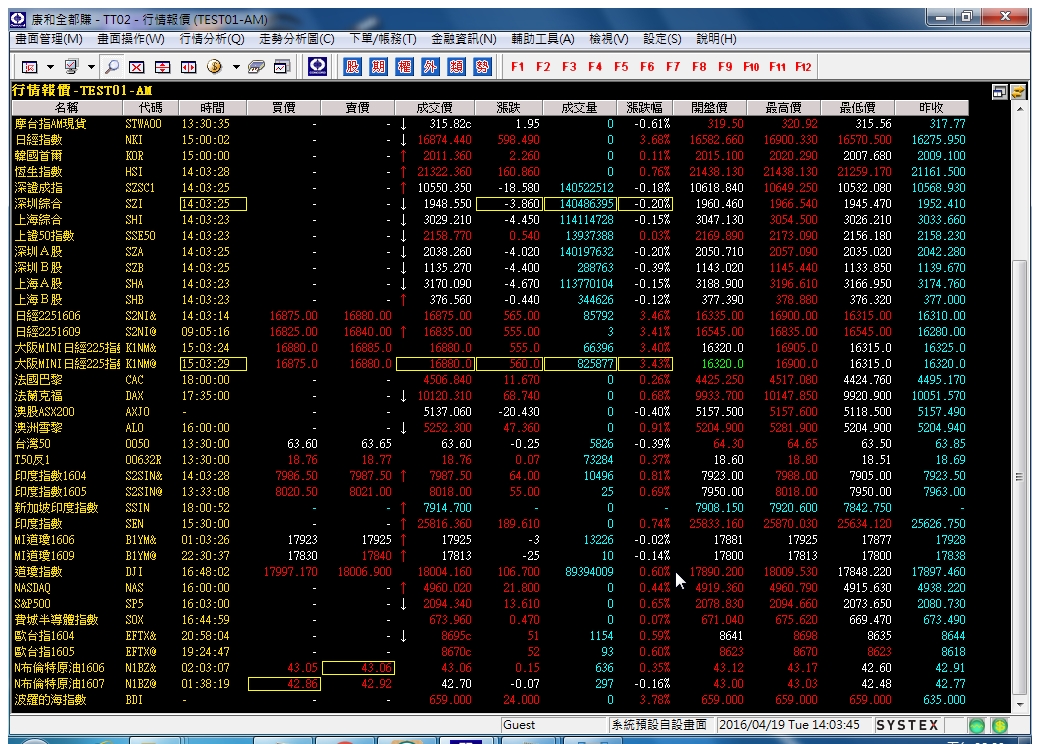Click the 漲跌幅 column header

coord(645,107)
